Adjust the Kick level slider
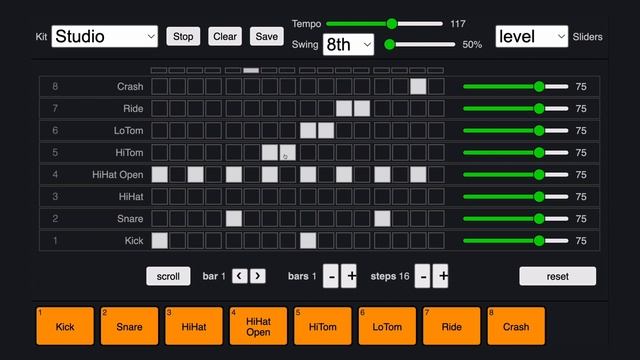The image size is (640, 360). pyautogui.click(x=516, y=241)
